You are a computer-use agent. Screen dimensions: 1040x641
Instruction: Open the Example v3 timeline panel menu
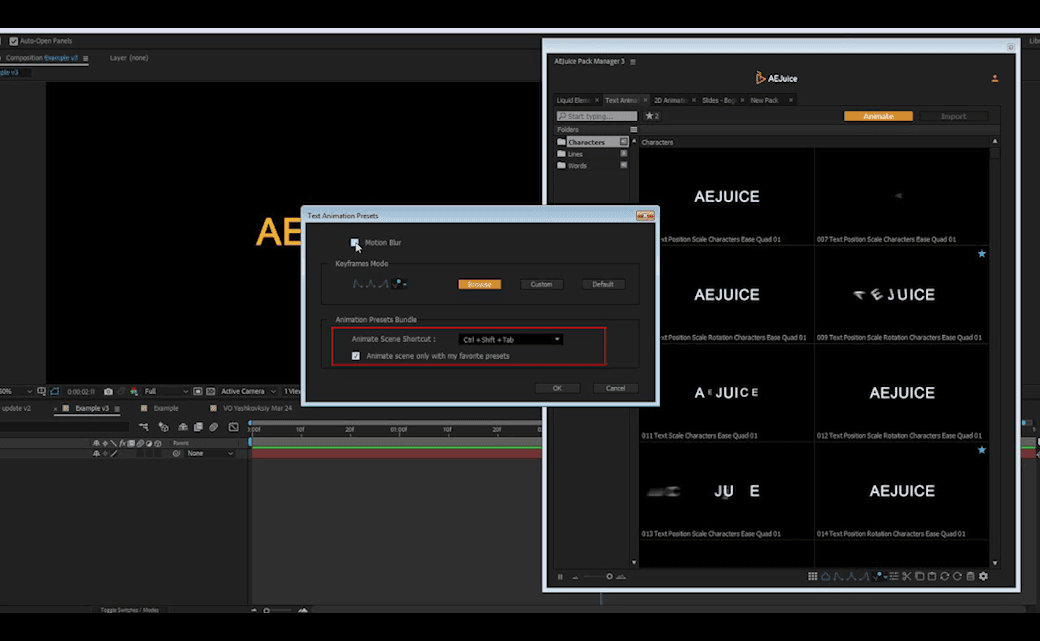pos(117,409)
